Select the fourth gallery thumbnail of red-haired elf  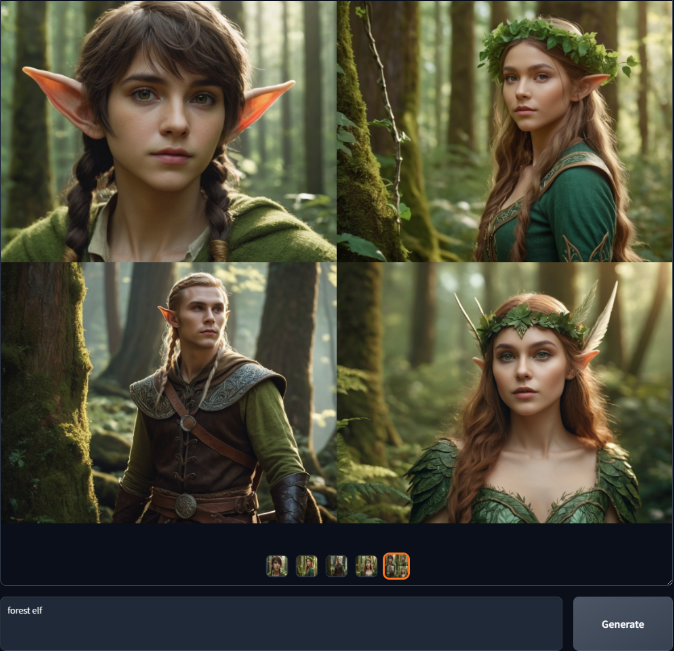[x=366, y=566]
